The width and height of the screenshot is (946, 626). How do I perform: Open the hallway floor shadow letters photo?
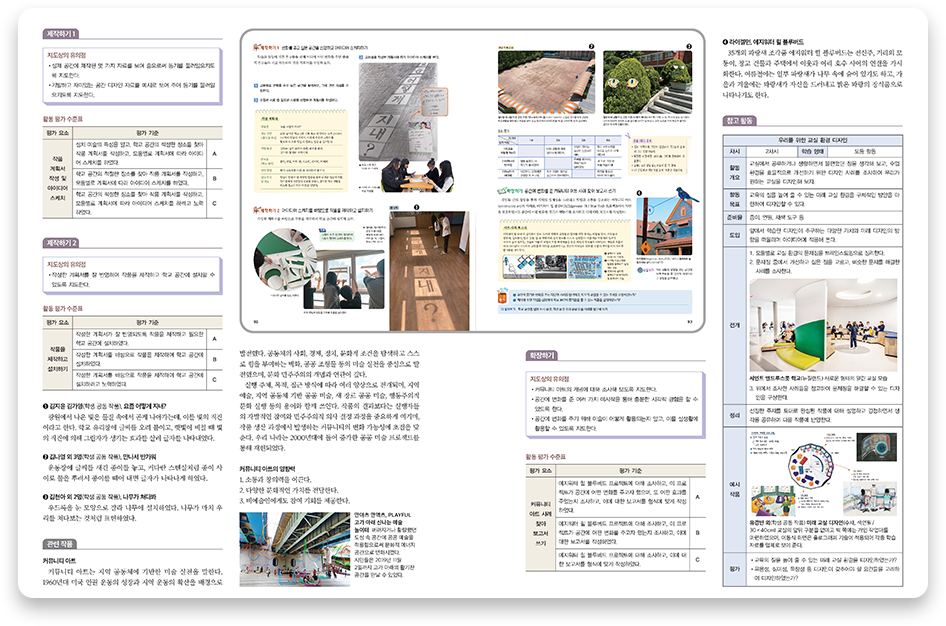[x=429, y=270]
